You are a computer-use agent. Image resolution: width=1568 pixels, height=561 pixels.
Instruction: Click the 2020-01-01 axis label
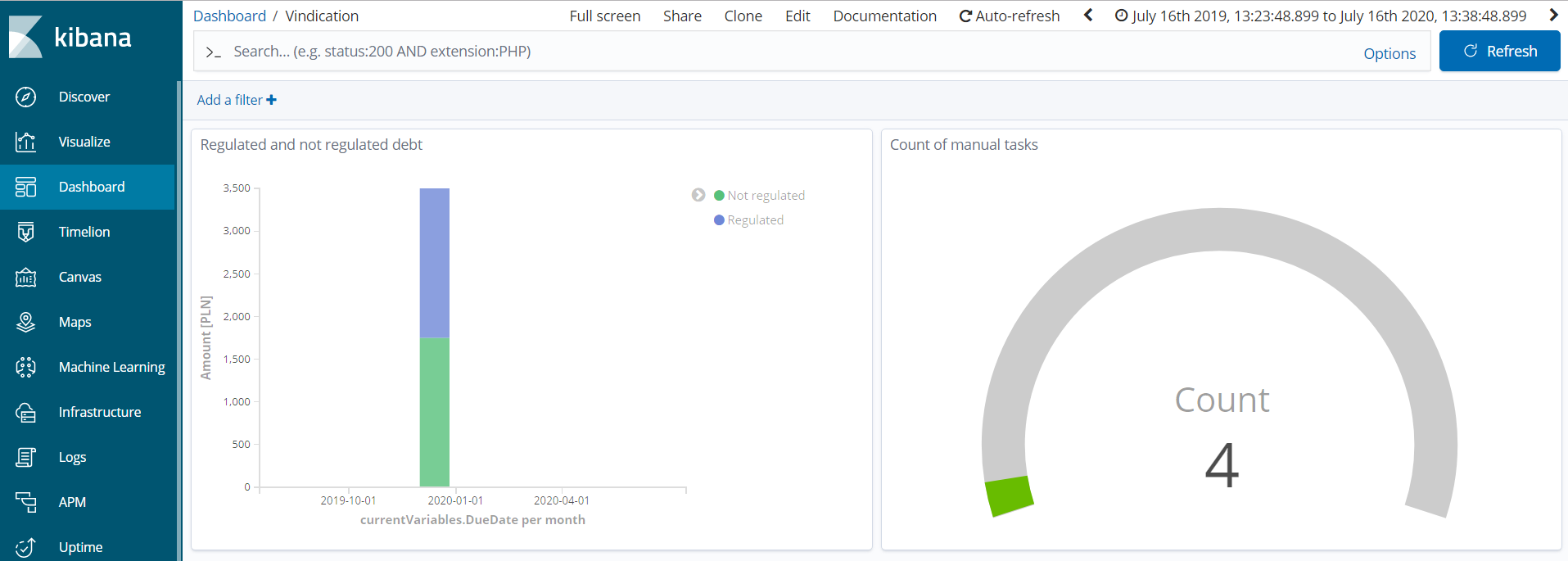pyautogui.click(x=455, y=500)
